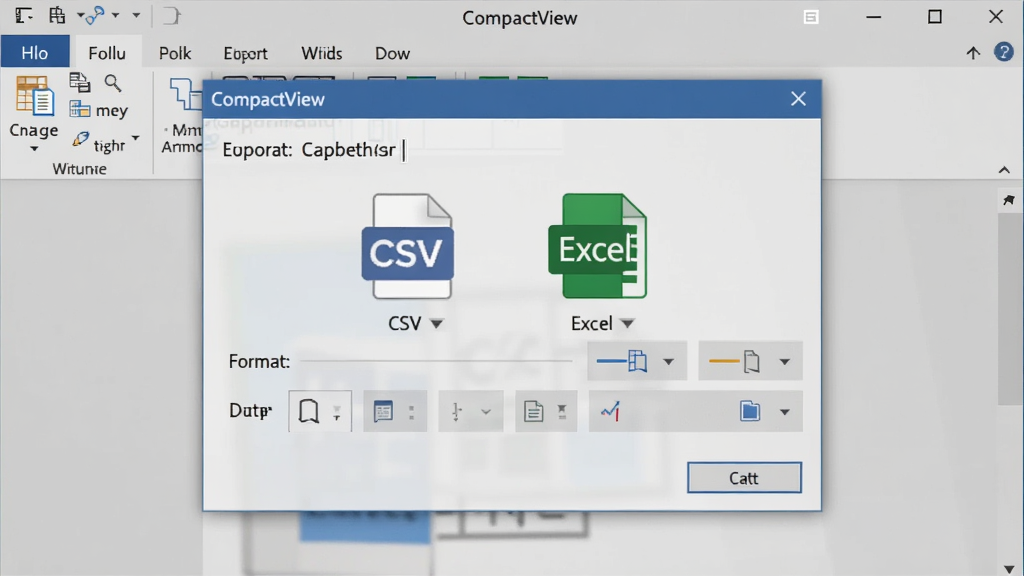The image size is (1024, 576).
Task: Open dropdown next to blue folder icon
Action: [x=784, y=412]
